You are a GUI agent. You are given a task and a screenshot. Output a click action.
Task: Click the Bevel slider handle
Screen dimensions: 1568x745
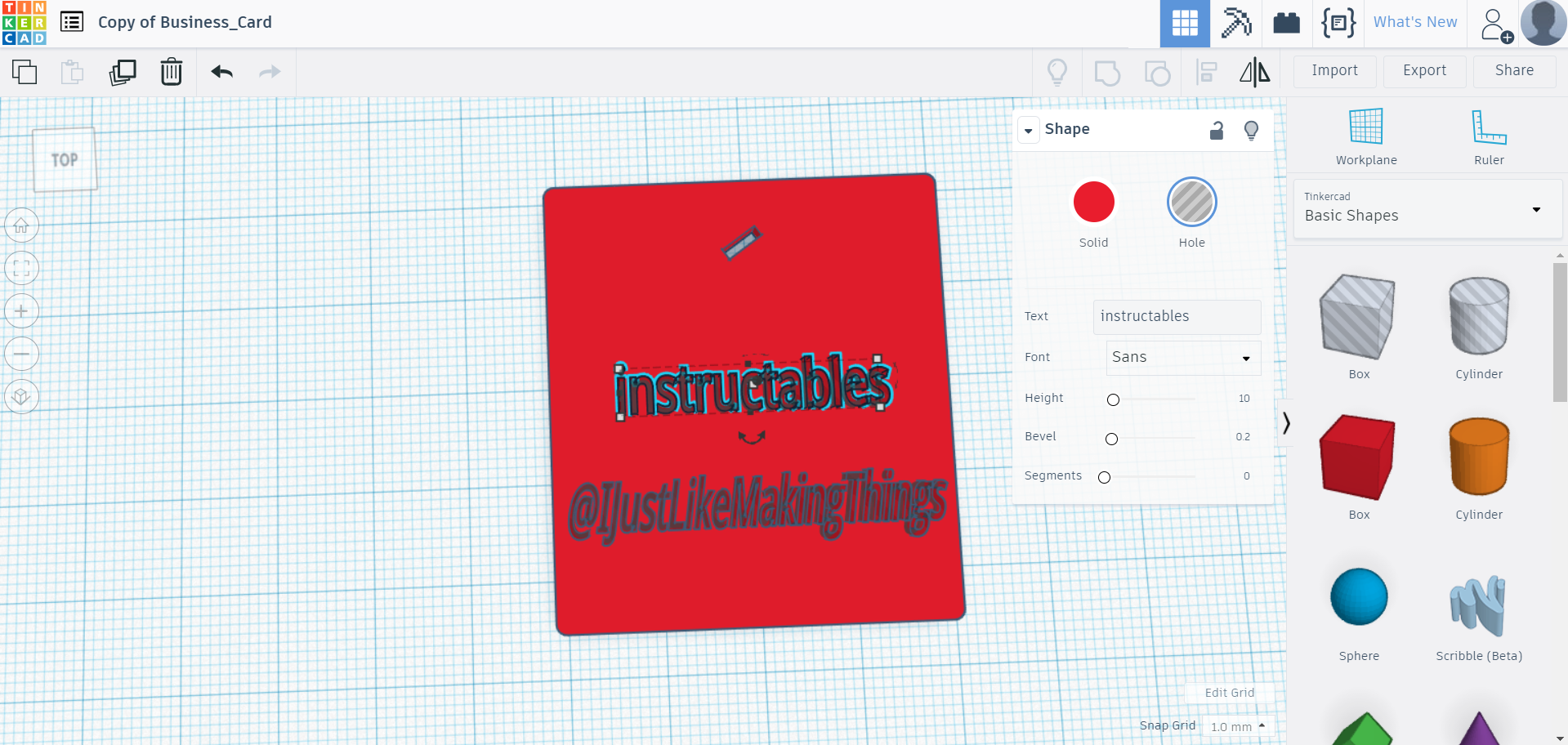click(1111, 439)
